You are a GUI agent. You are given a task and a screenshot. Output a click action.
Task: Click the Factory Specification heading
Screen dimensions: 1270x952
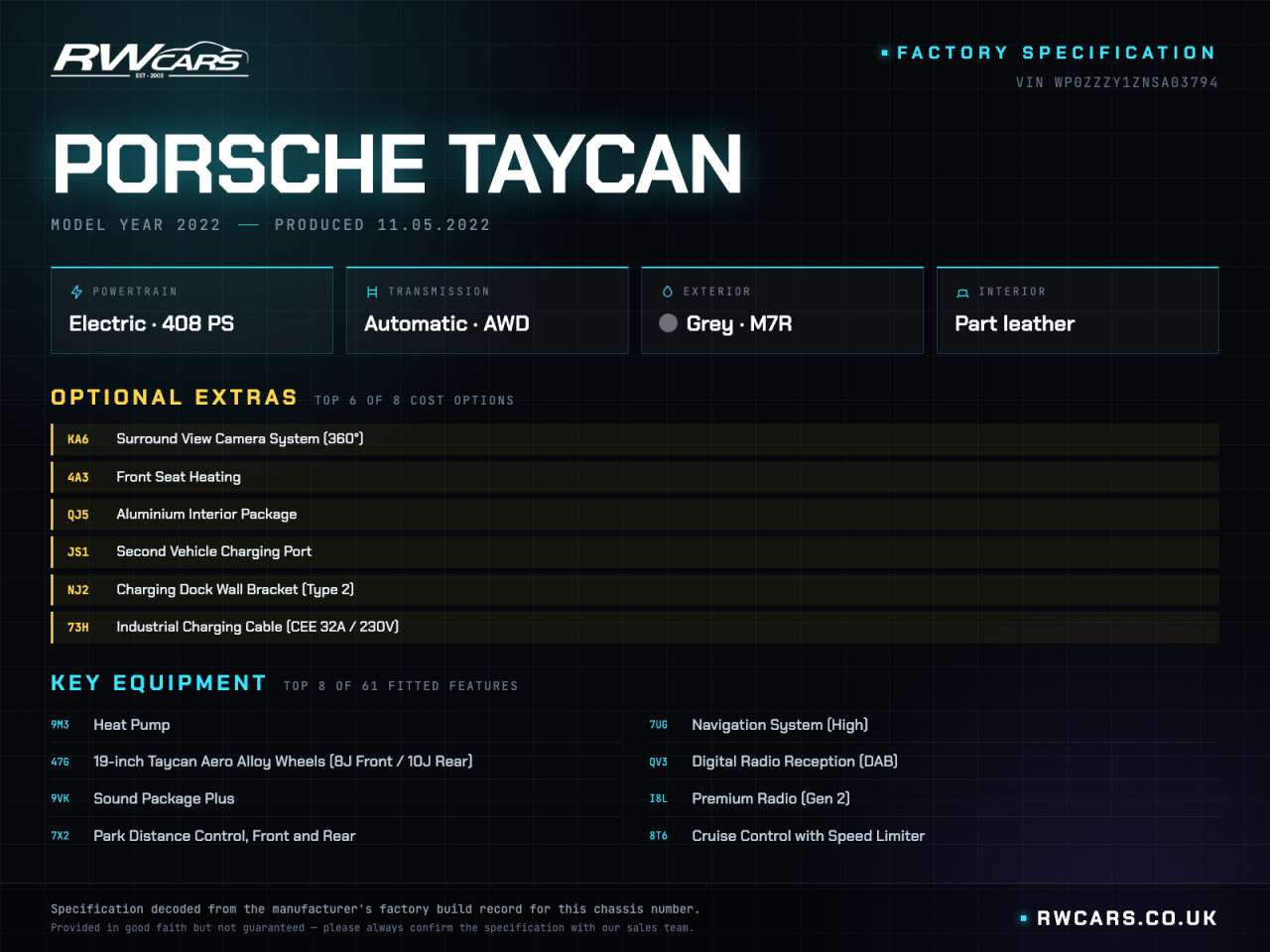tap(1057, 53)
